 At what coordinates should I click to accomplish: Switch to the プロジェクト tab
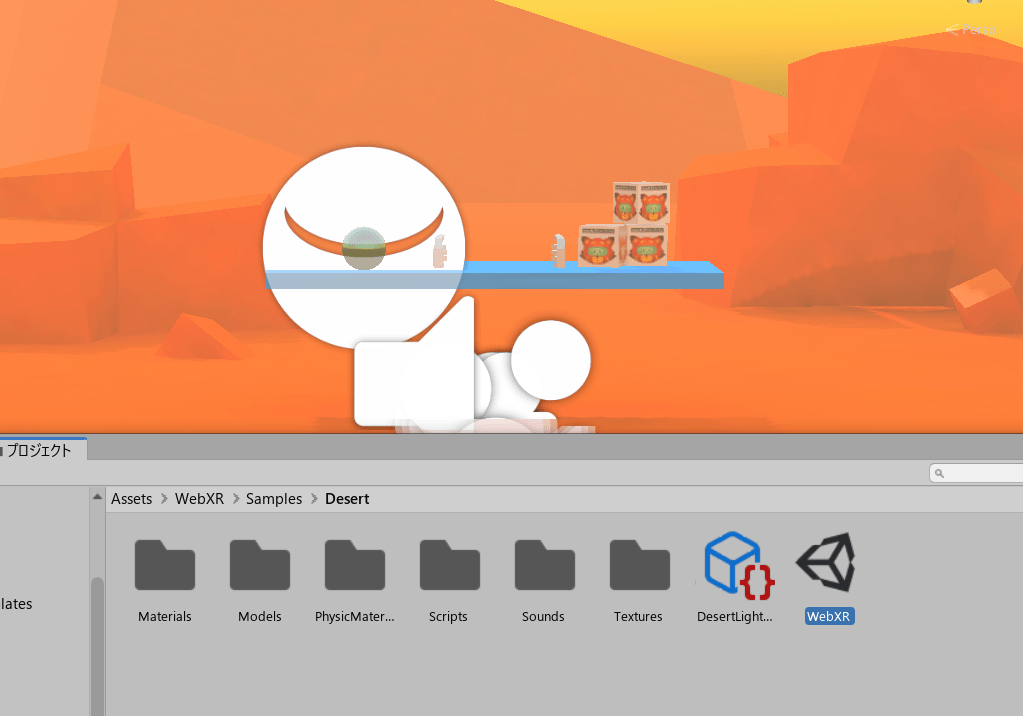click(40, 450)
